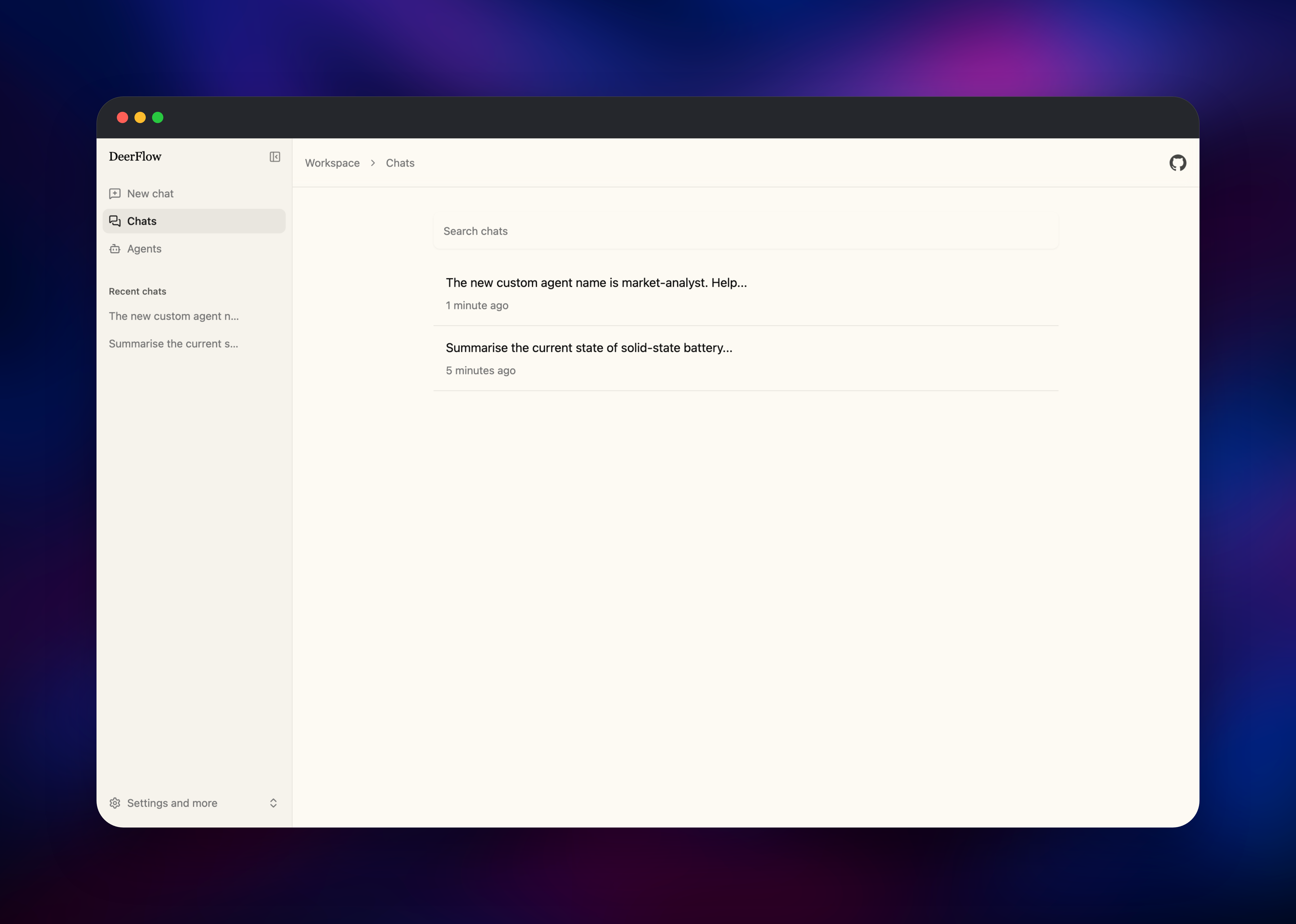The width and height of the screenshot is (1296, 924).
Task: Focus the Search chats field
Action: (x=746, y=231)
